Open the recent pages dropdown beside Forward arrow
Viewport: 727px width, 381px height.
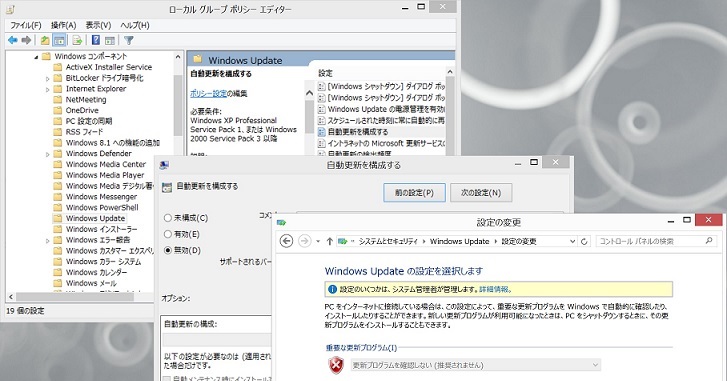(318, 241)
